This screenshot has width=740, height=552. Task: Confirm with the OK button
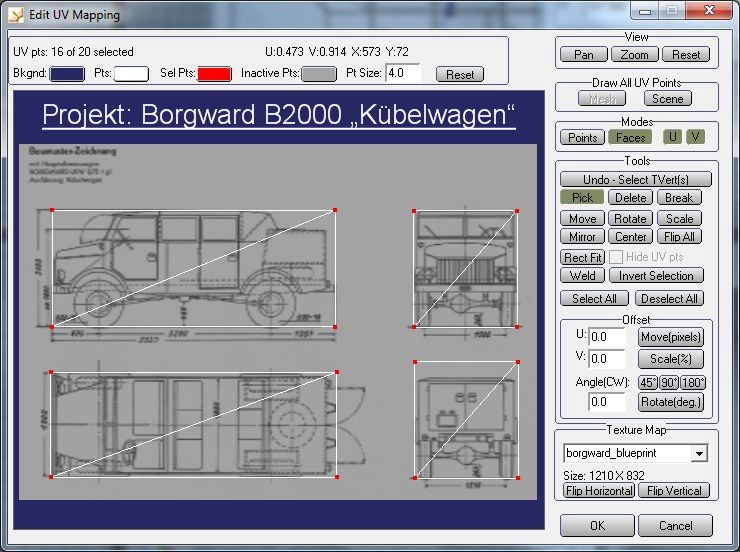pyautogui.click(x=597, y=526)
